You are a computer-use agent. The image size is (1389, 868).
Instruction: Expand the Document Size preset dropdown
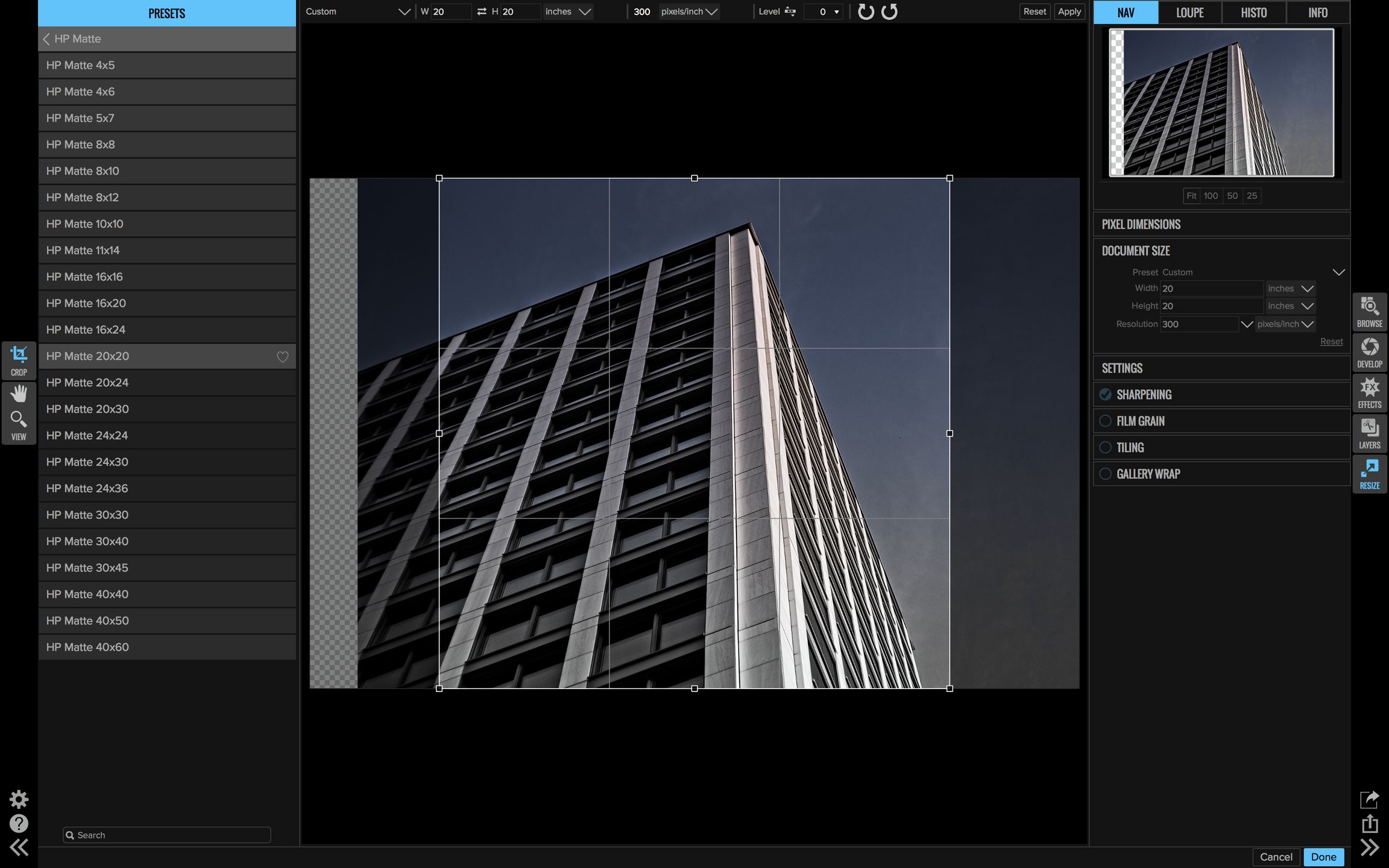tap(1338, 272)
